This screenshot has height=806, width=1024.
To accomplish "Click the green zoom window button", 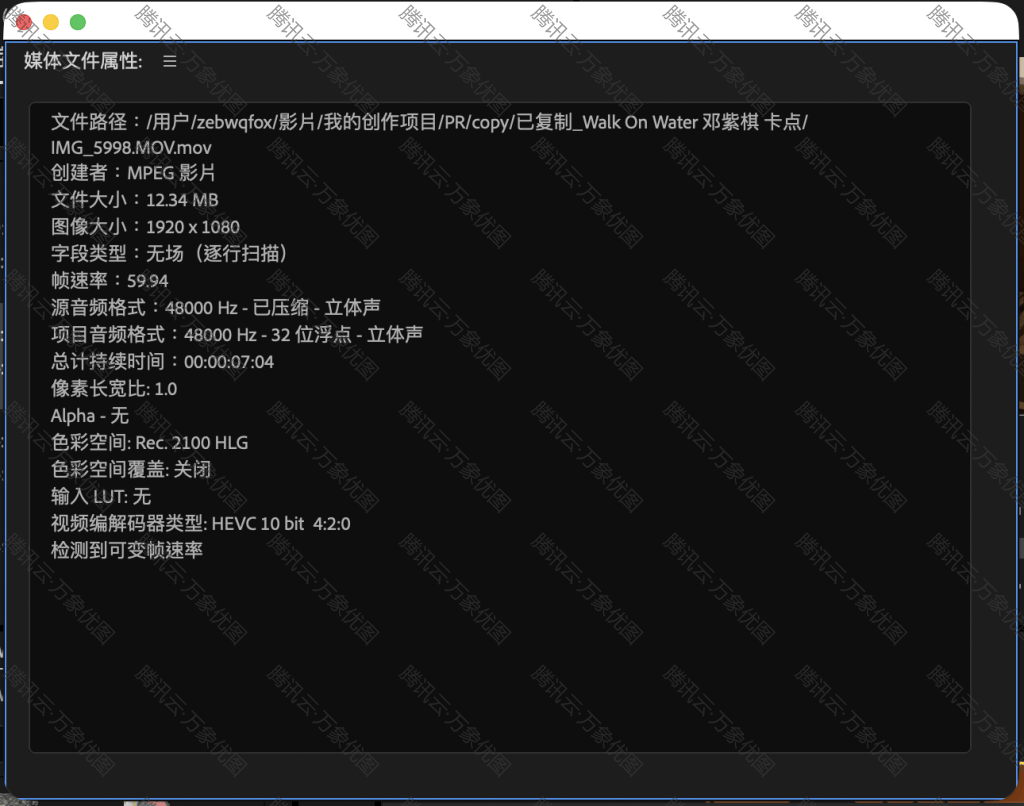I will coord(78,22).
